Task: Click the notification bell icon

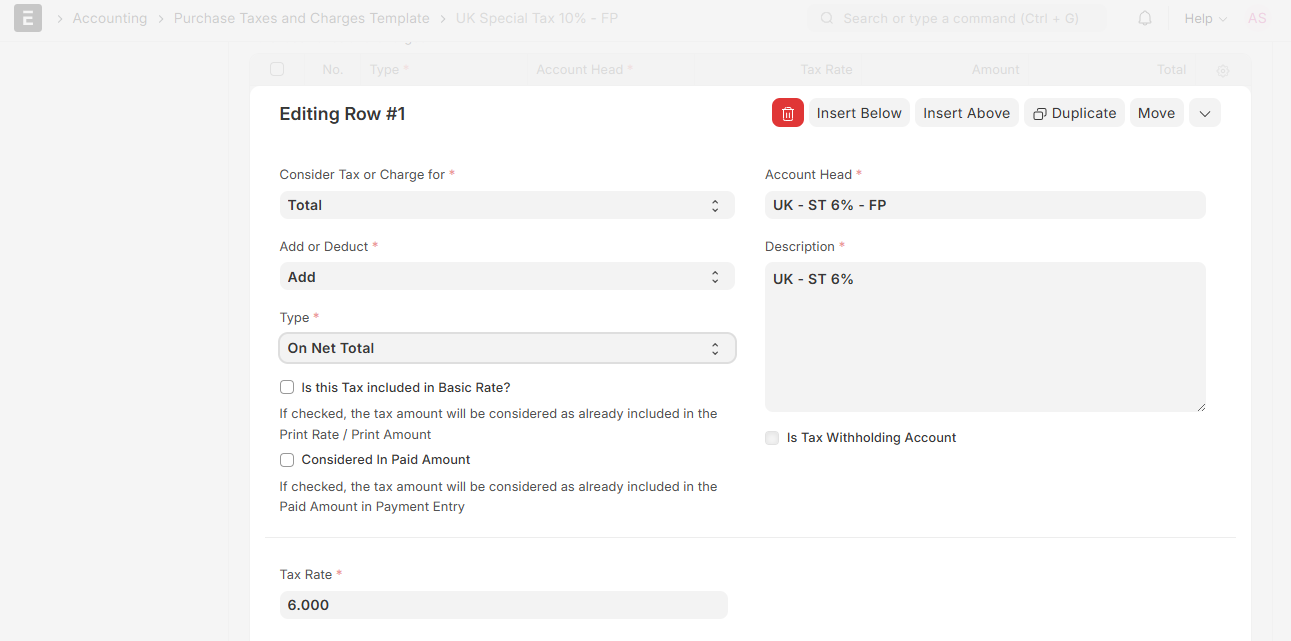Action: [1145, 18]
